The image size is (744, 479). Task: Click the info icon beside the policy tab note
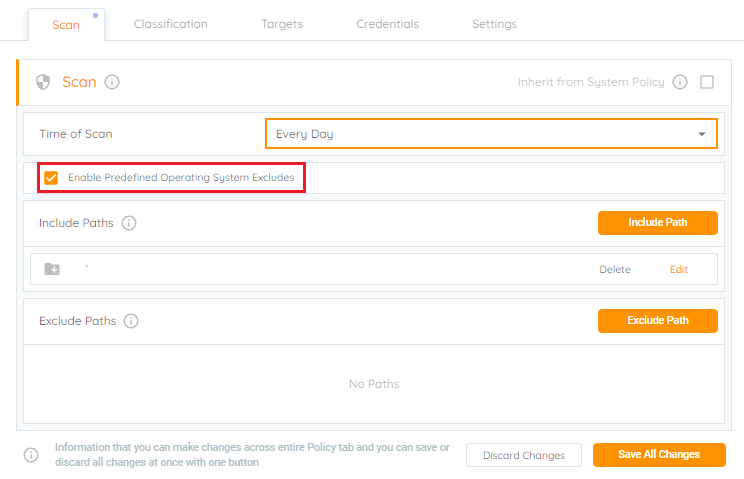(31, 455)
